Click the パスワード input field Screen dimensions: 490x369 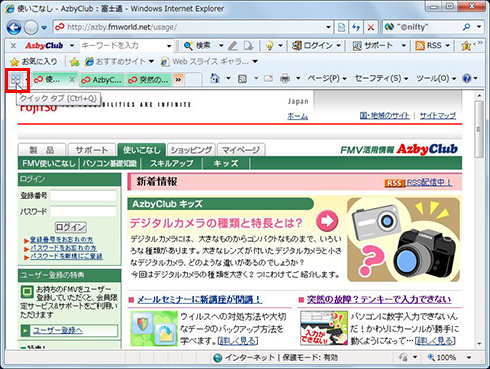click(83, 212)
